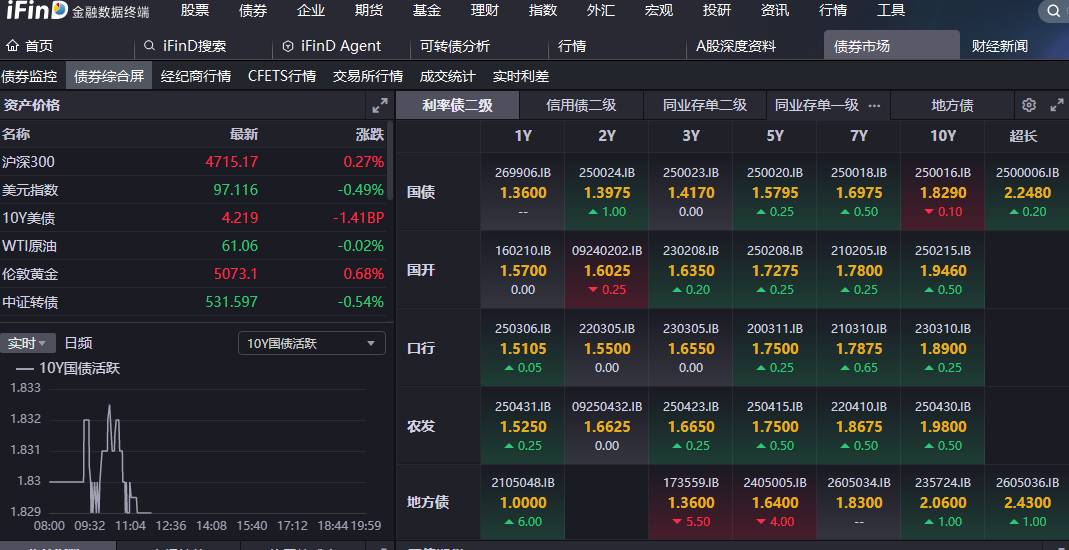Open the 10Y国债活跃 dropdown
This screenshot has width=1069, height=550.
(x=312, y=343)
